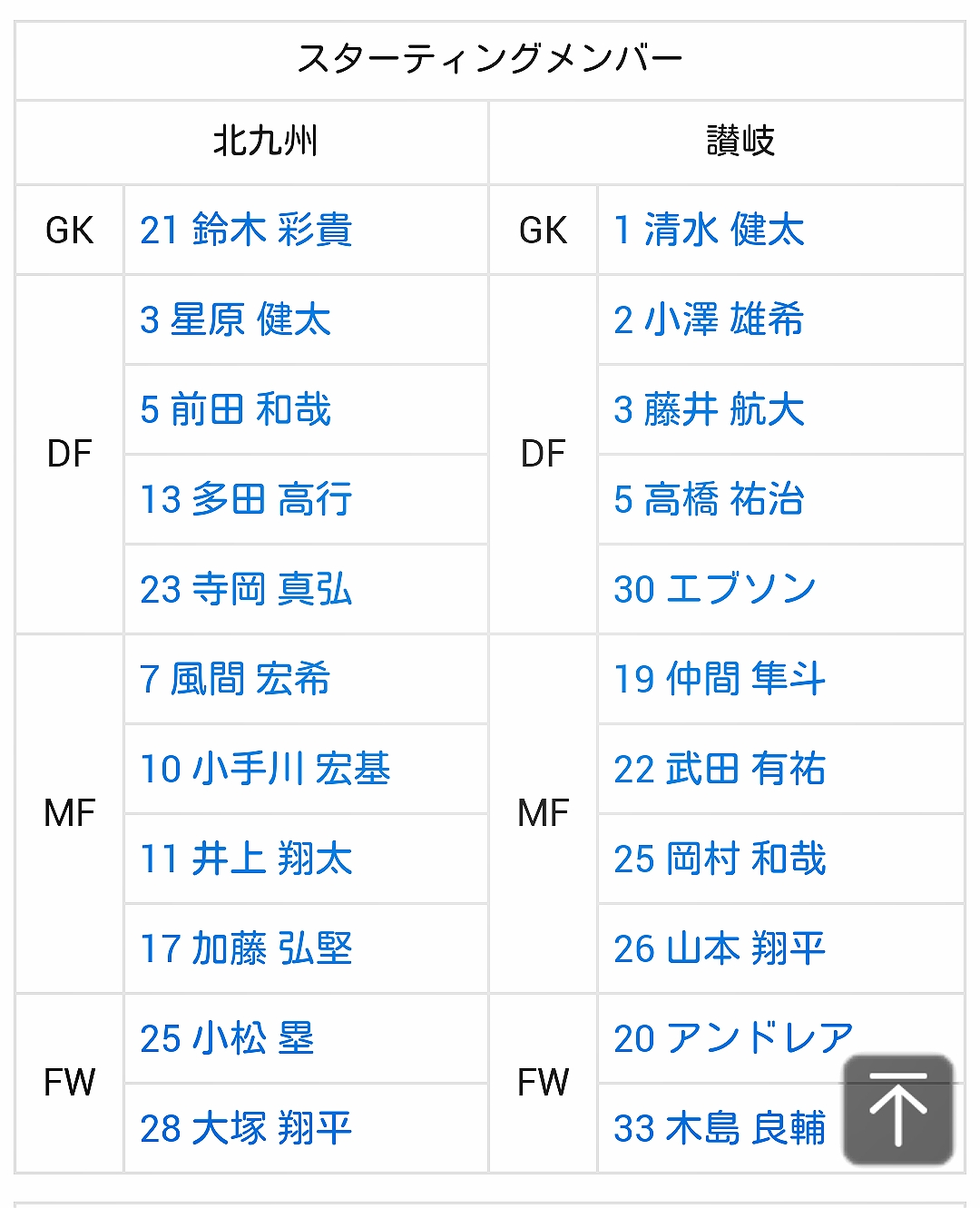Go to 25 岡村 和哉 player page
This screenshot has height=1208, width=980.
[720, 859]
